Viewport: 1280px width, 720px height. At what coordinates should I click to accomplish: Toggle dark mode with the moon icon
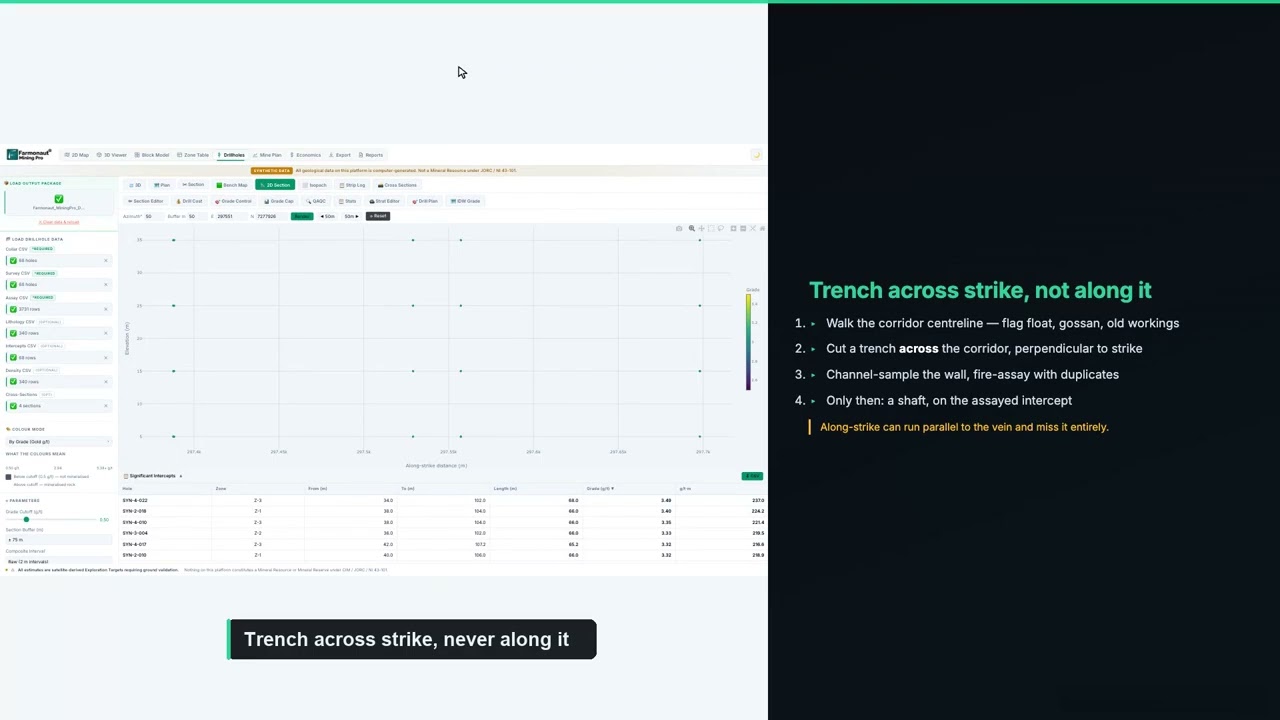click(757, 155)
